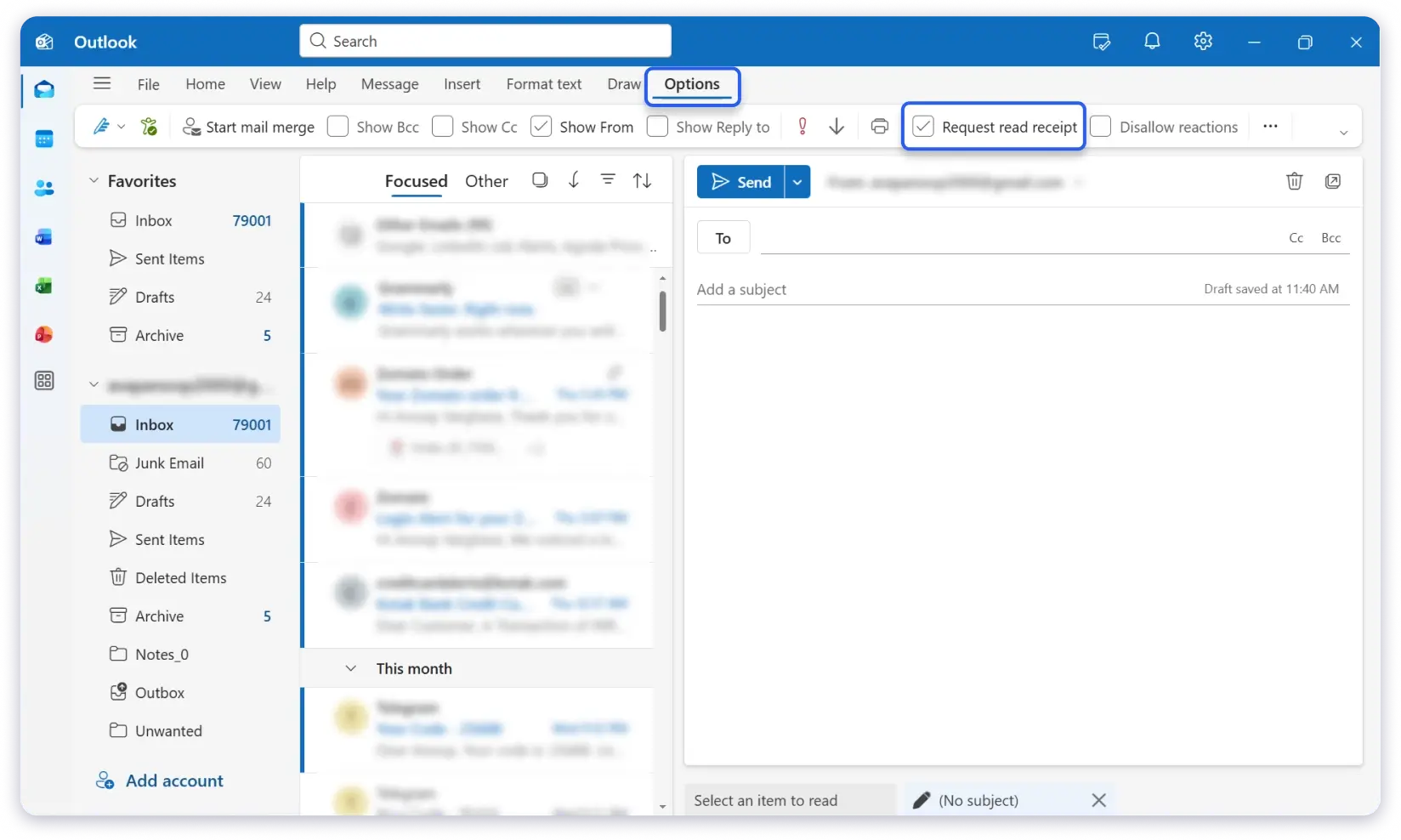Switch to Select an item to read tab
Screen dimensions: 1401x840
[790, 800]
